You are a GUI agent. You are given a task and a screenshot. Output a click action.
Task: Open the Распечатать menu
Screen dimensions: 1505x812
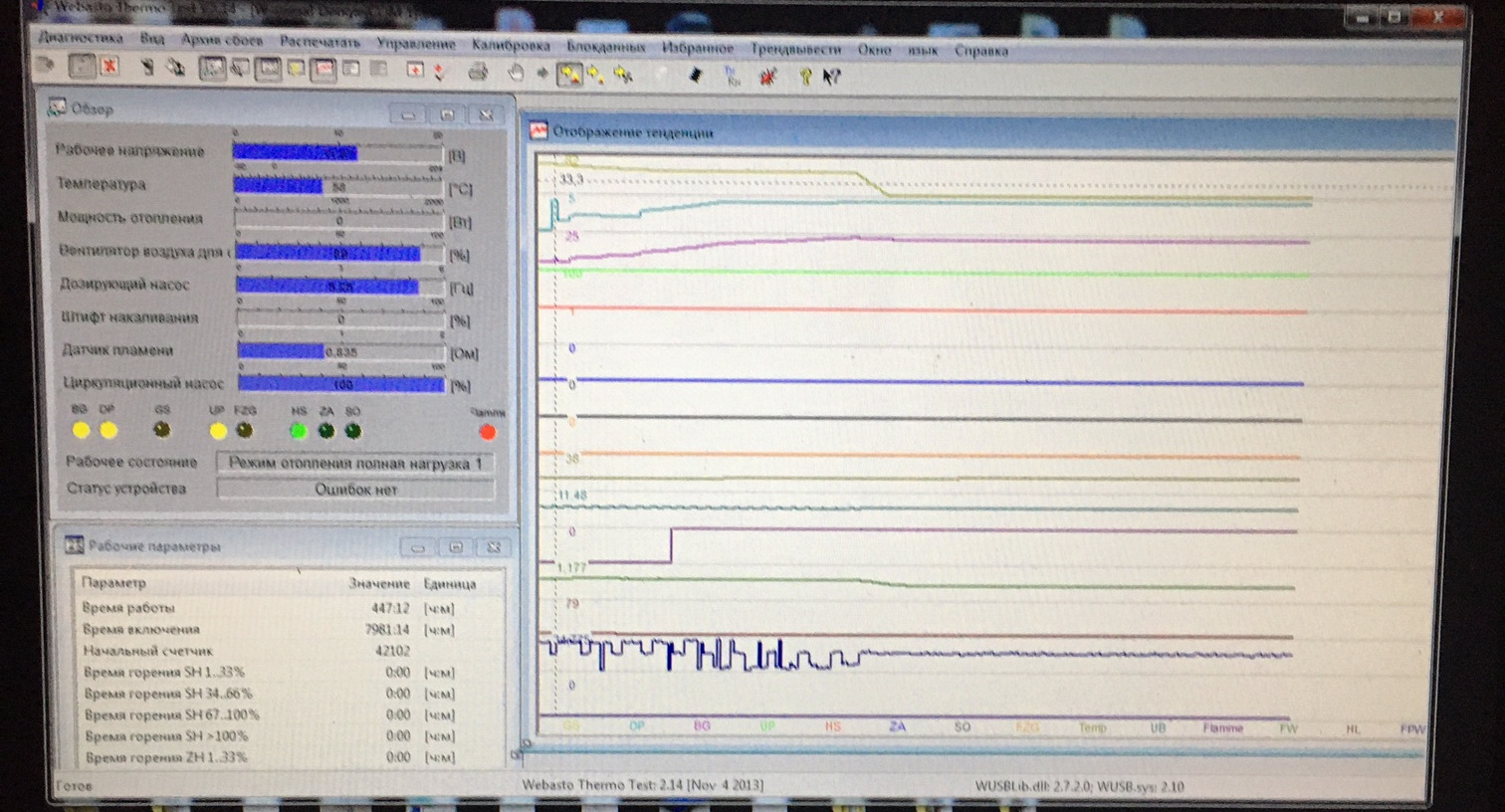320,42
